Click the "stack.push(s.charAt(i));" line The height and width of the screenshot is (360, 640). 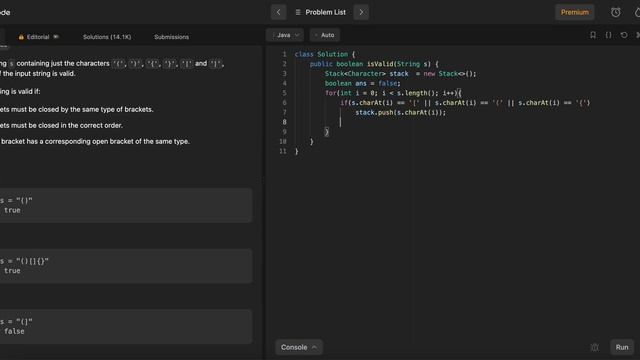pos(400,113)
